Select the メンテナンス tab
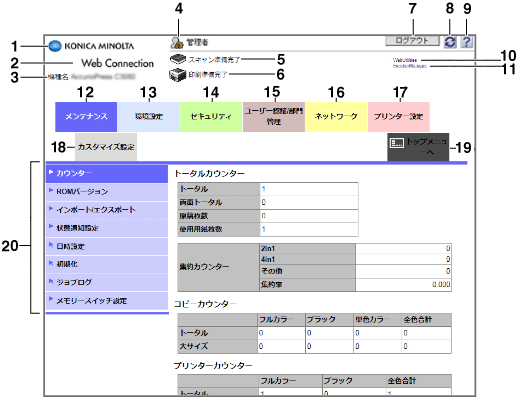This screenshot has width=517, height=397. [86, 117]
